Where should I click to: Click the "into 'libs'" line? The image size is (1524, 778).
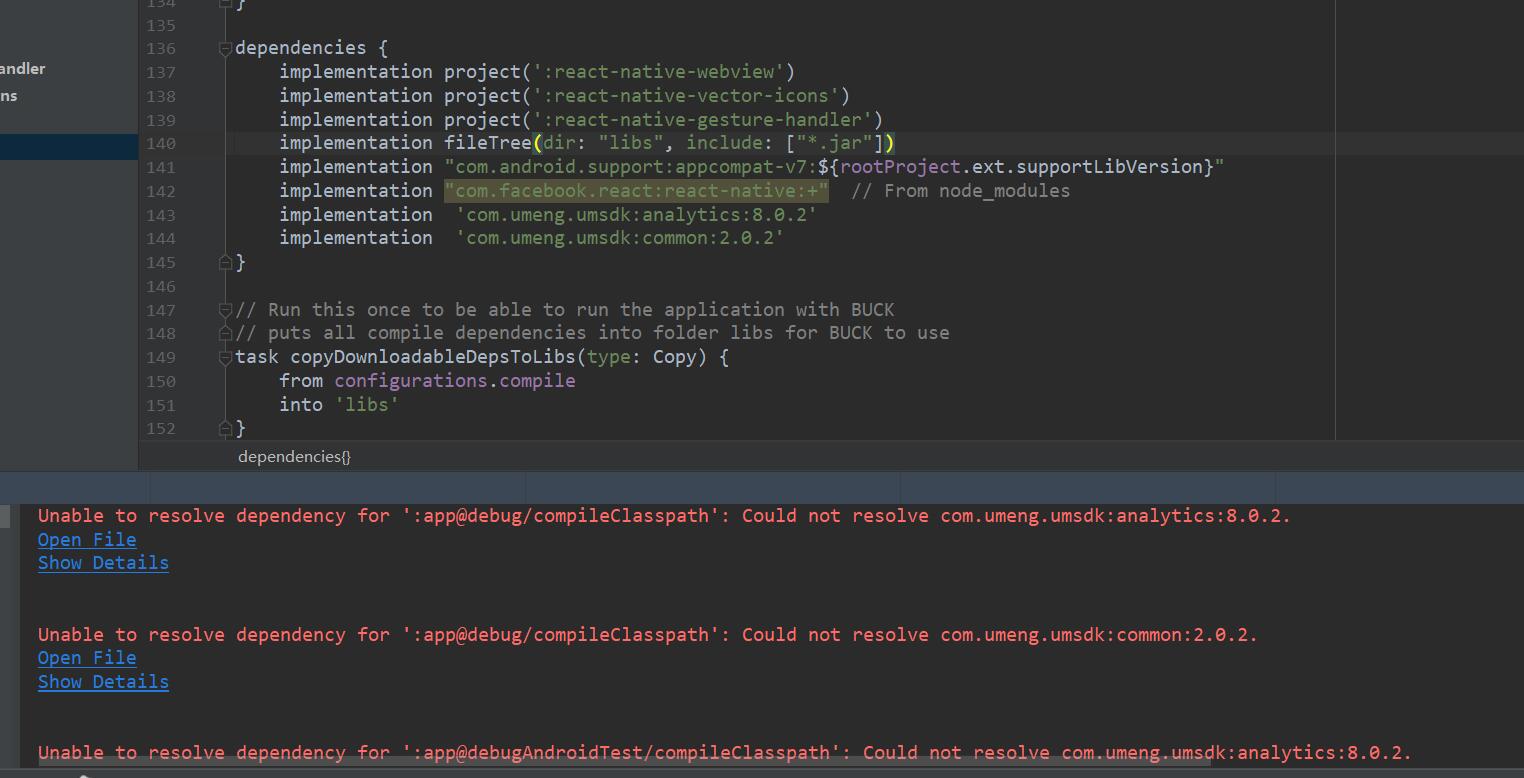click(339, 405)
